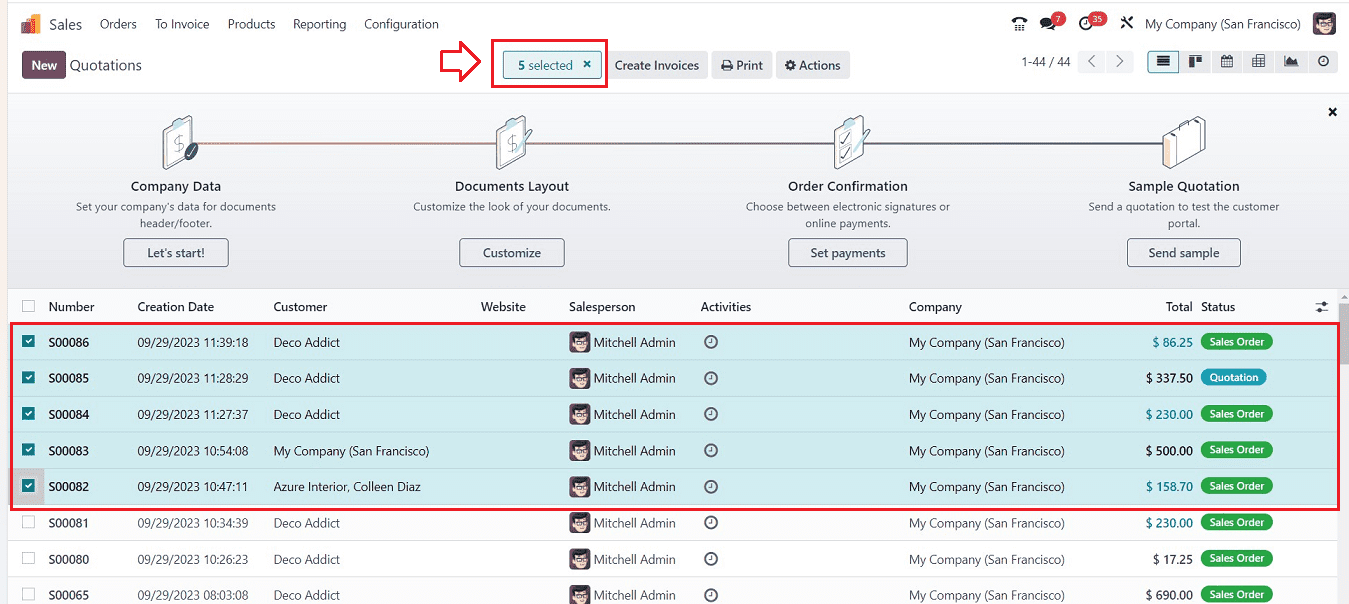Uncheck the S00083 row checkbox

point(28,450)
